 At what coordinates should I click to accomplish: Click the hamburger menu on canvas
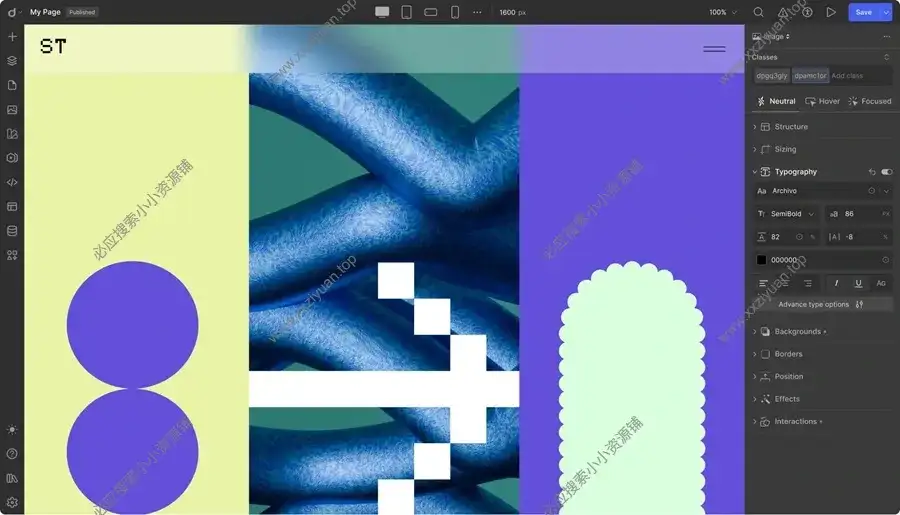pos(714,49)
